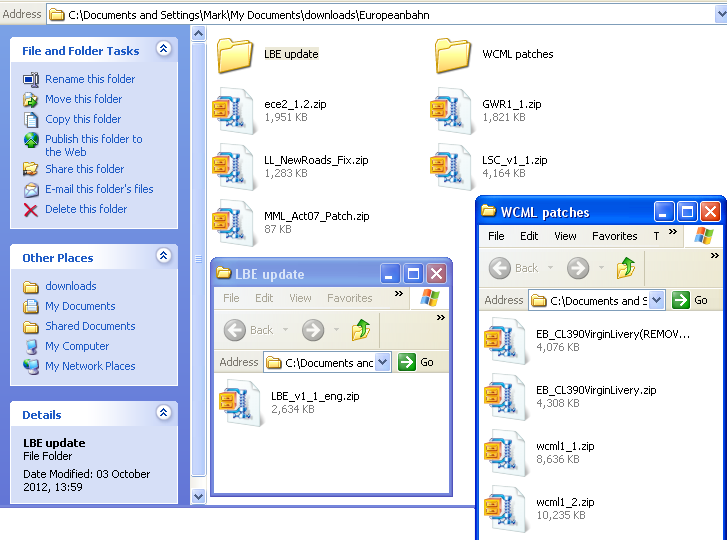Open address dropdown in WCML patches window
The height and width of the screenshot is (540, 727).
point(657,300)
